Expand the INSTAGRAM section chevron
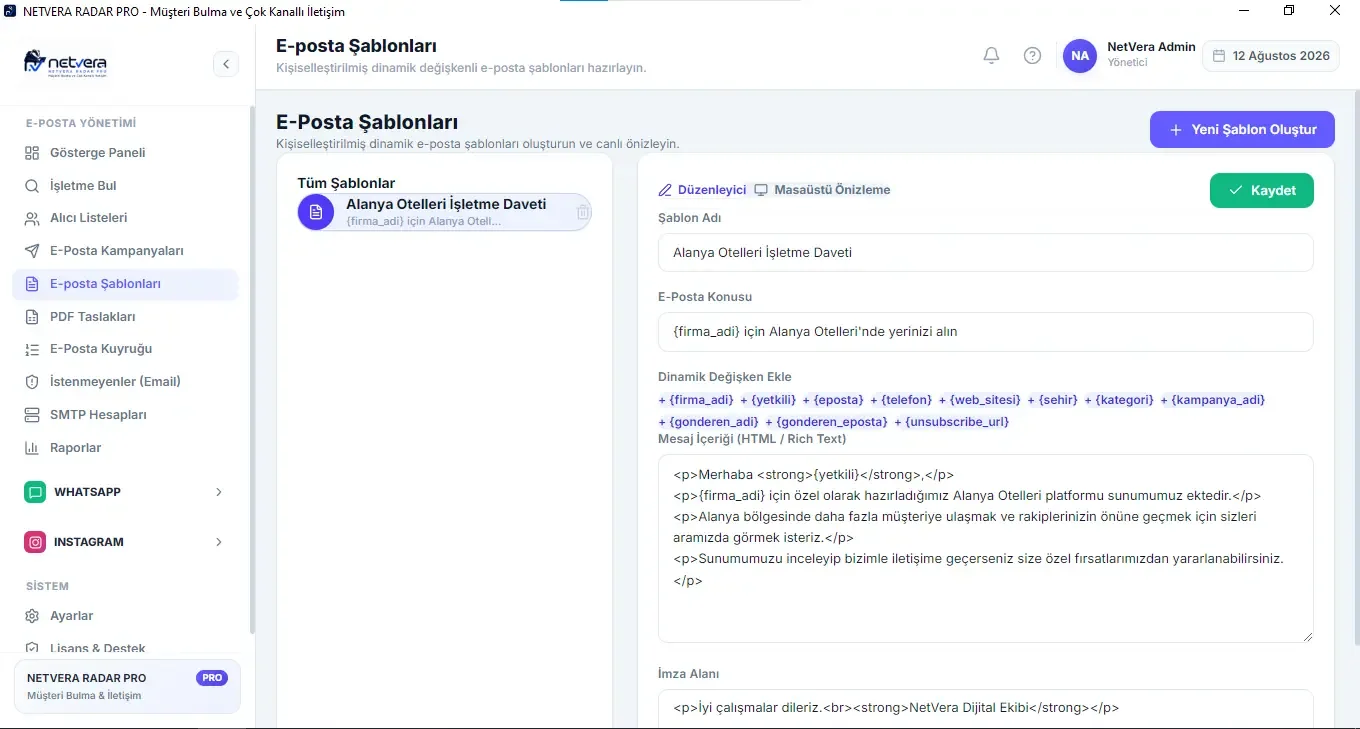This screenshot has height=729, width=1360. 219,542
